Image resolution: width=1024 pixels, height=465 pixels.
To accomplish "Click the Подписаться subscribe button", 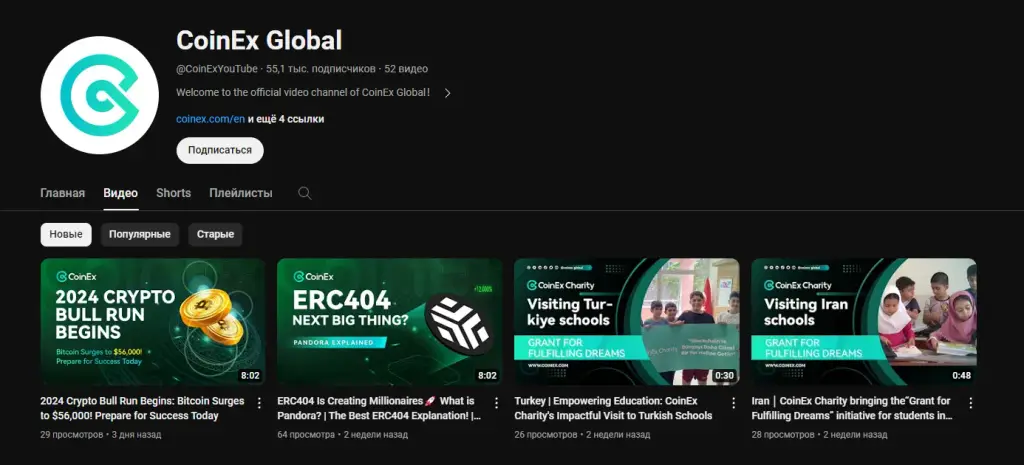I will (220, 150).
